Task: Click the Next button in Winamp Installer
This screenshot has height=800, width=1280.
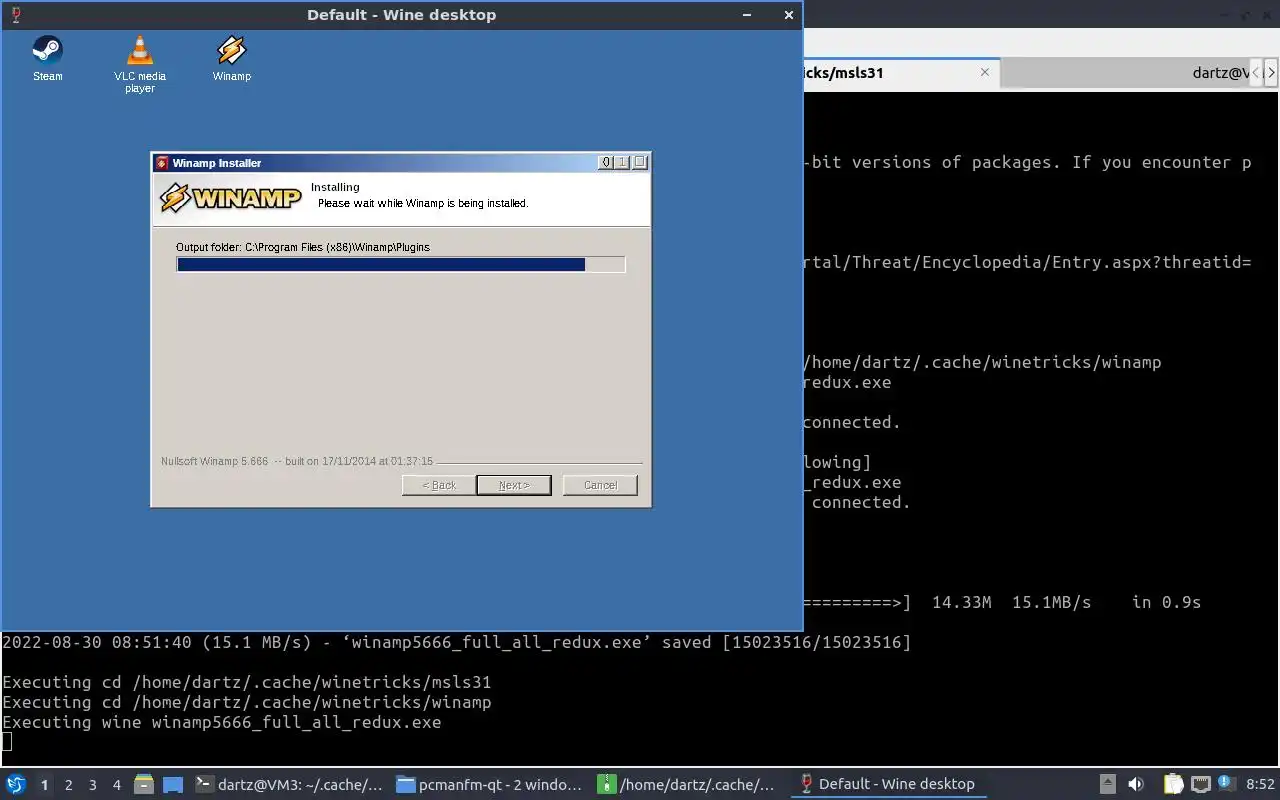Action: coord(513,485)
